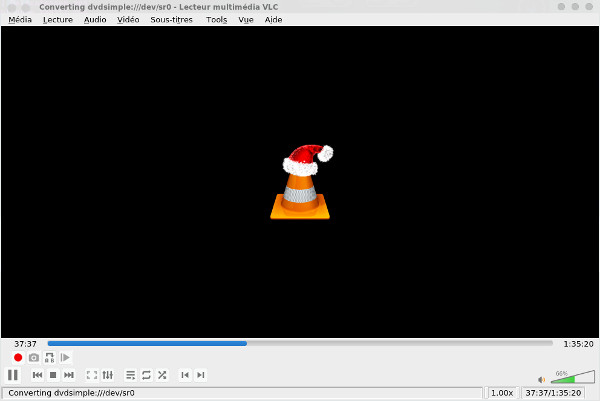Go to previous DVD chapter
The width and height of the screenshot is (600, 401).
tap(184, 375)
